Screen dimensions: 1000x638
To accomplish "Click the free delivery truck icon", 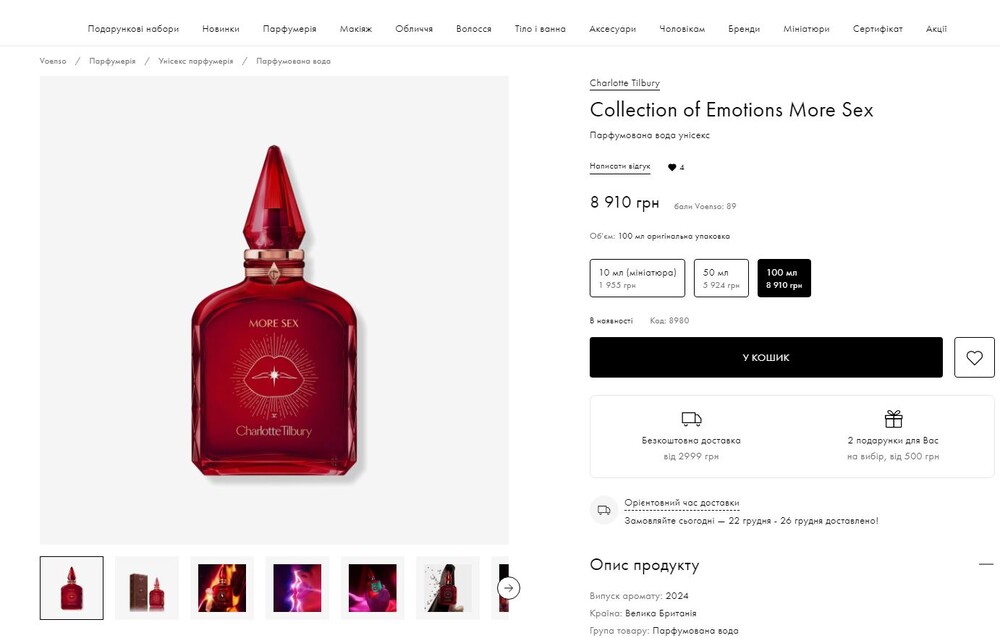I will coord(691,419).
